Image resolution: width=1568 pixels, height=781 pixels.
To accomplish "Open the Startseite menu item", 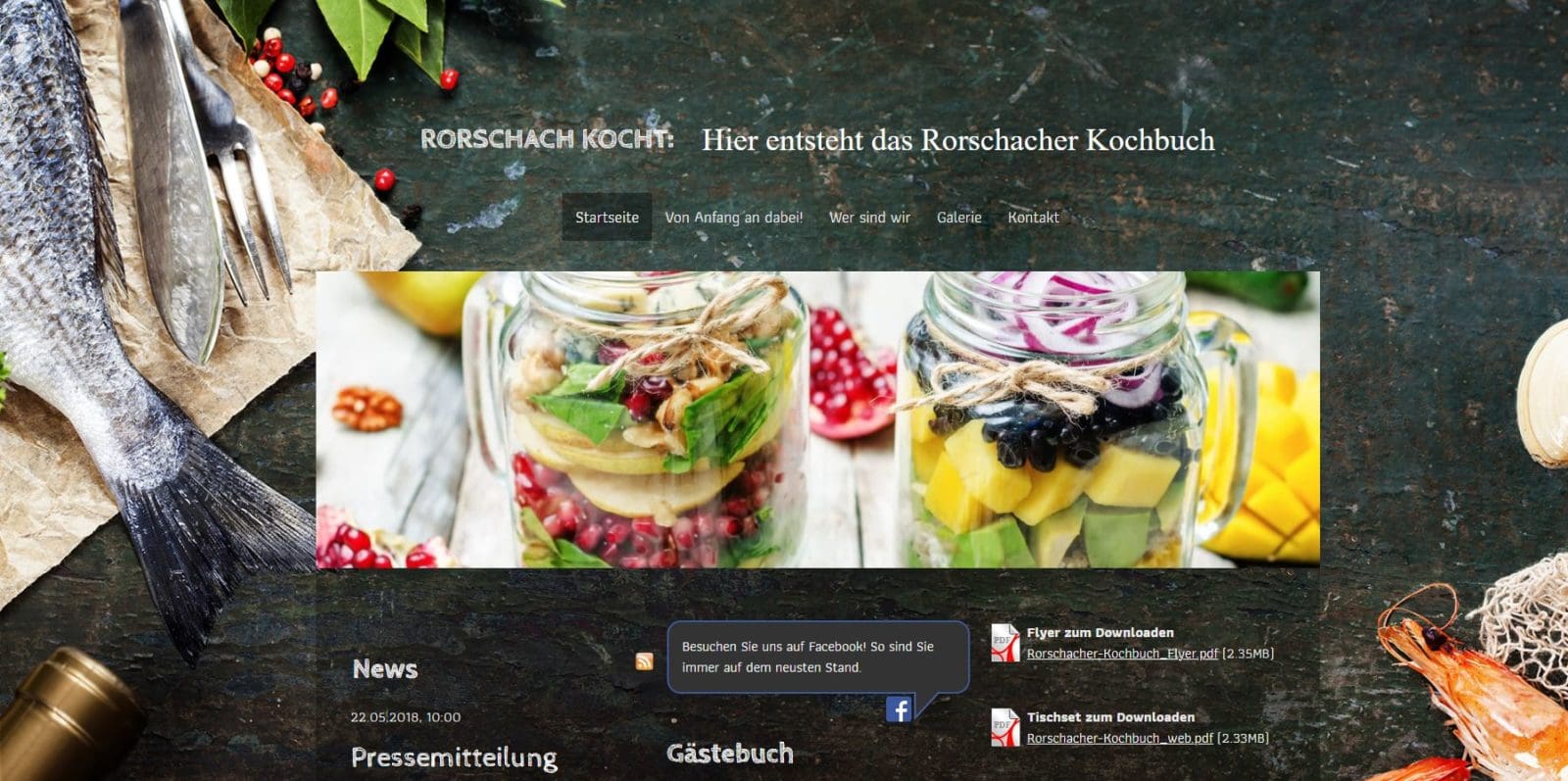I will pos(607,218).
